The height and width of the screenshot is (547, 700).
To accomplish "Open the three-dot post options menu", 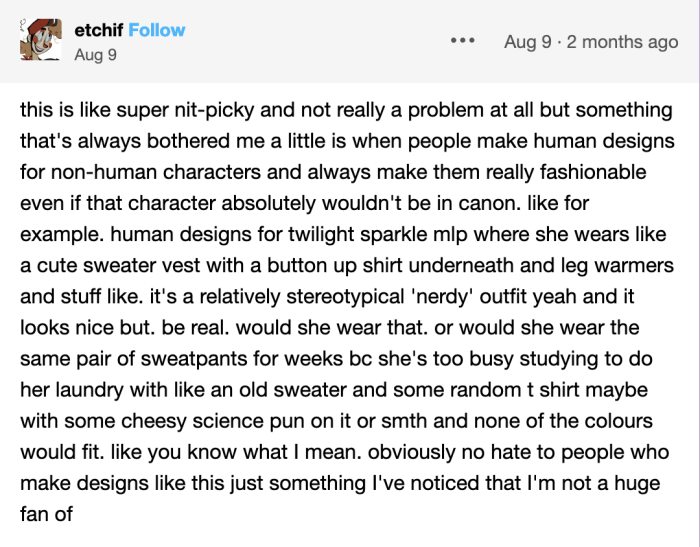I will click(x=464, y=42).
